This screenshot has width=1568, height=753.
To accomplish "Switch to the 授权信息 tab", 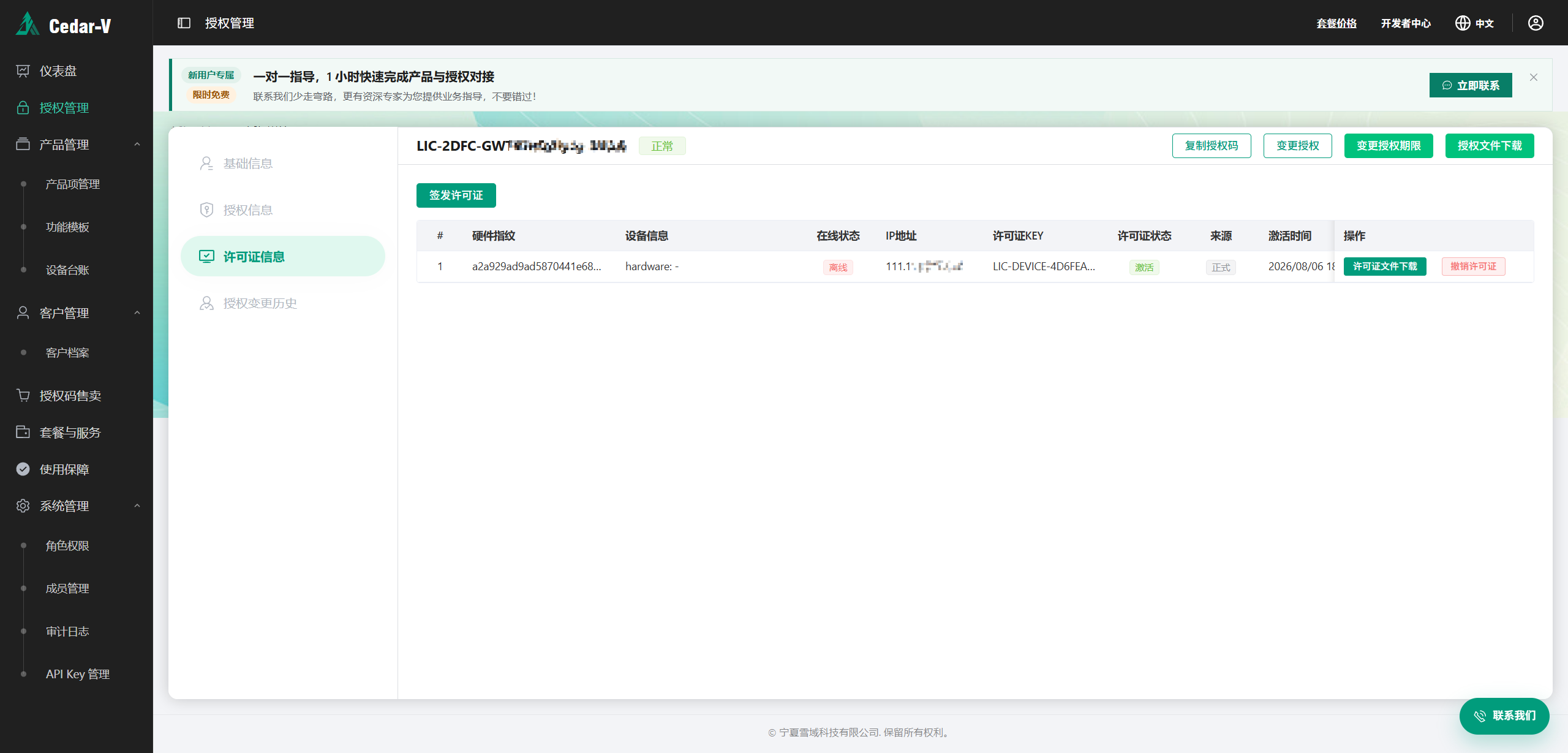I will (283, 210).
